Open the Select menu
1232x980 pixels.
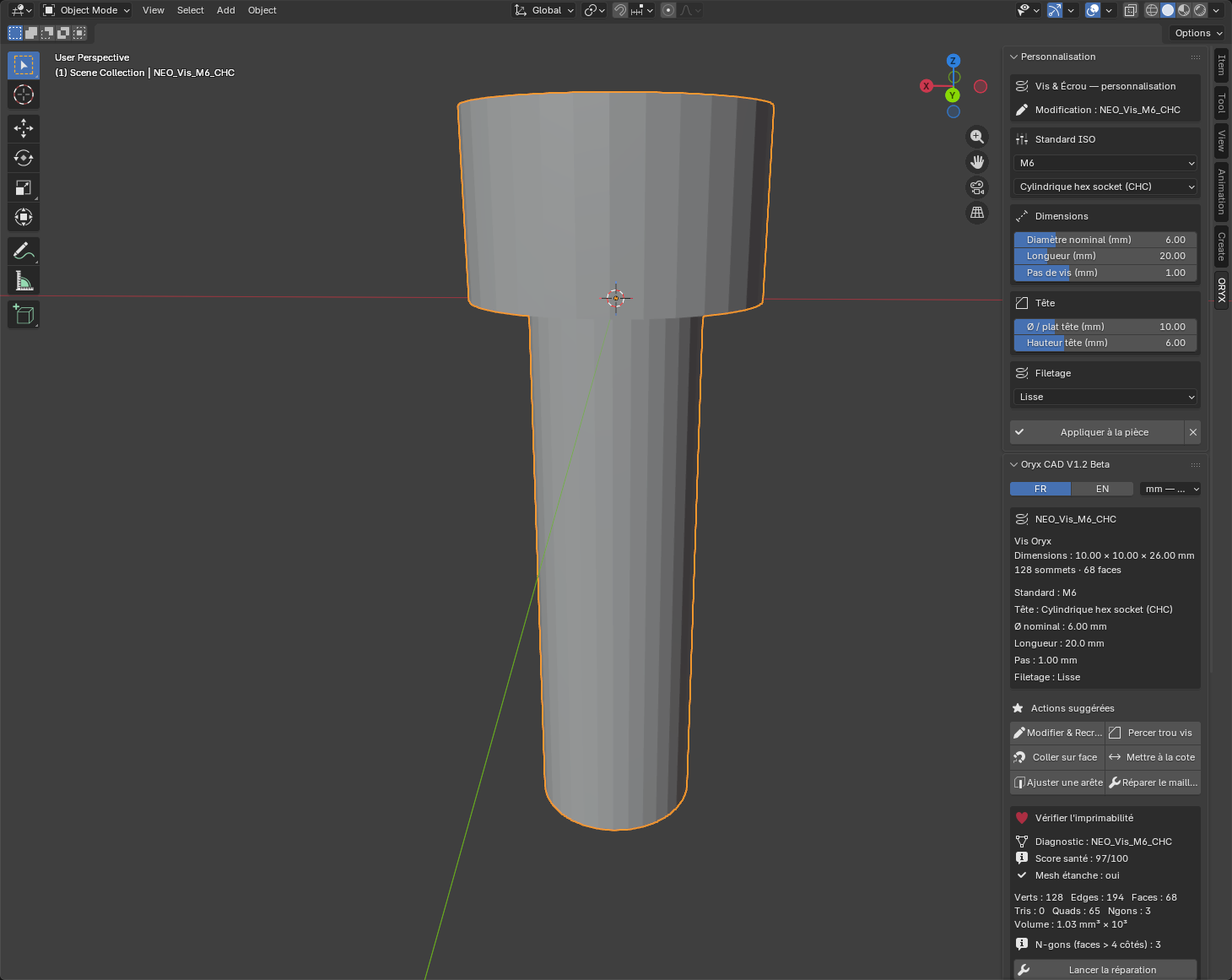tap(191, 10)
